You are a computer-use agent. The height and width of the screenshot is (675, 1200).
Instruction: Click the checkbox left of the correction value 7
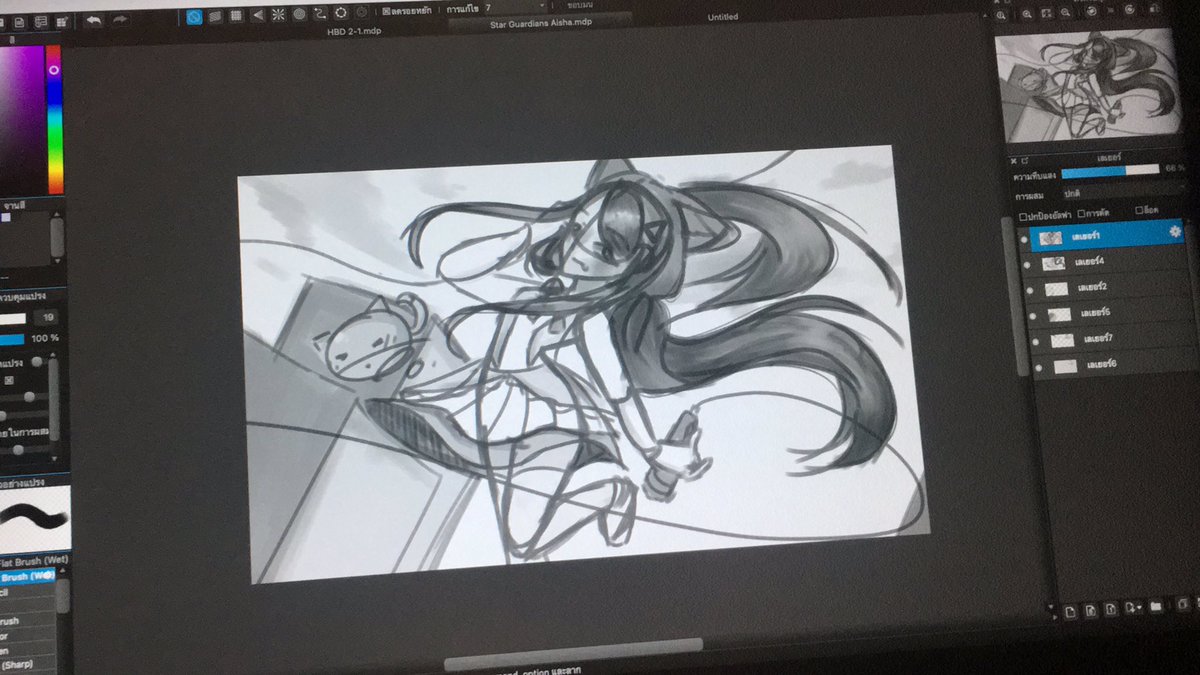[x=386, y=11]
